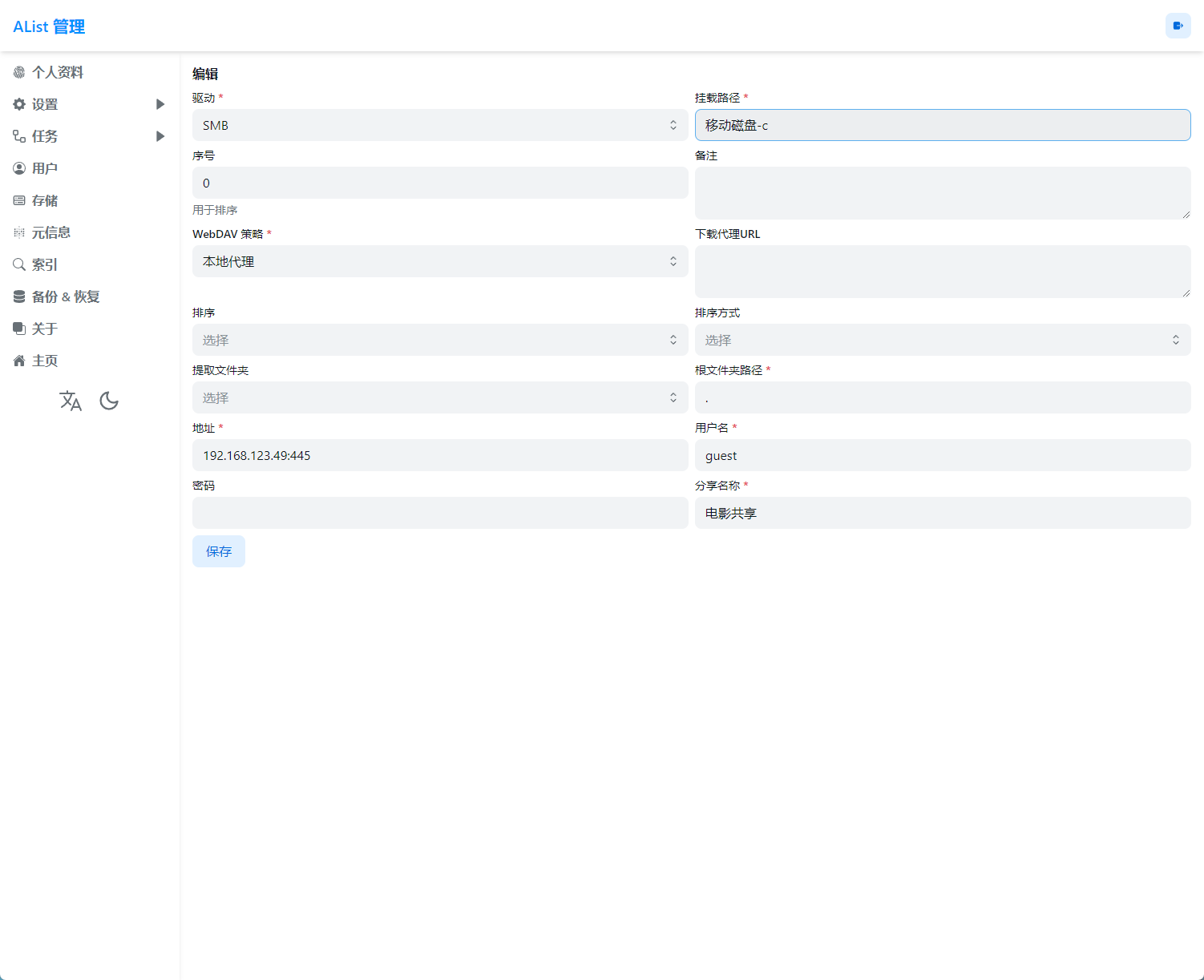1204x980 pixels.
Task: Open the language switcher icon
Action: tap(71, 401)
